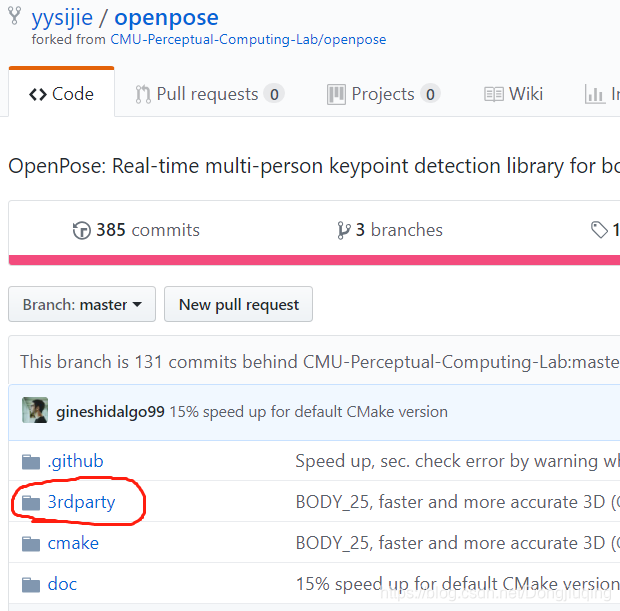The width and height of the screenshot is (620, 611).
Task: Click the doc folder icon
Action: 31,585
